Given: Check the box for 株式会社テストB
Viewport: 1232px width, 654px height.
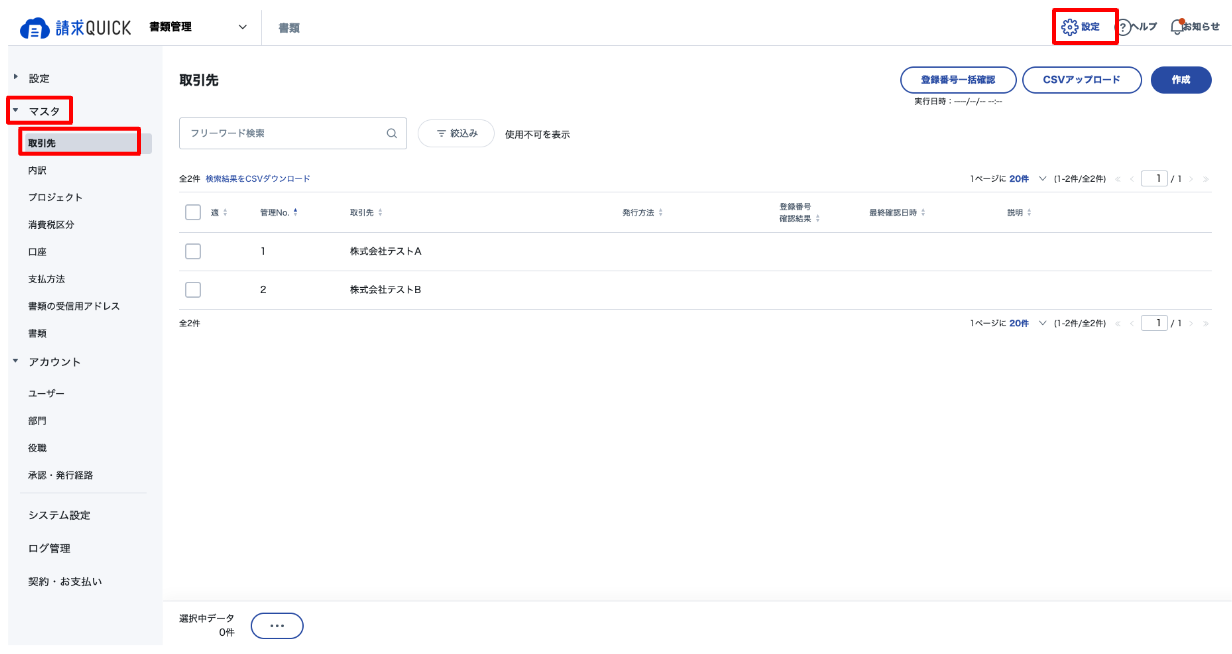Looking at the screenshot, I should coord(193,290).
